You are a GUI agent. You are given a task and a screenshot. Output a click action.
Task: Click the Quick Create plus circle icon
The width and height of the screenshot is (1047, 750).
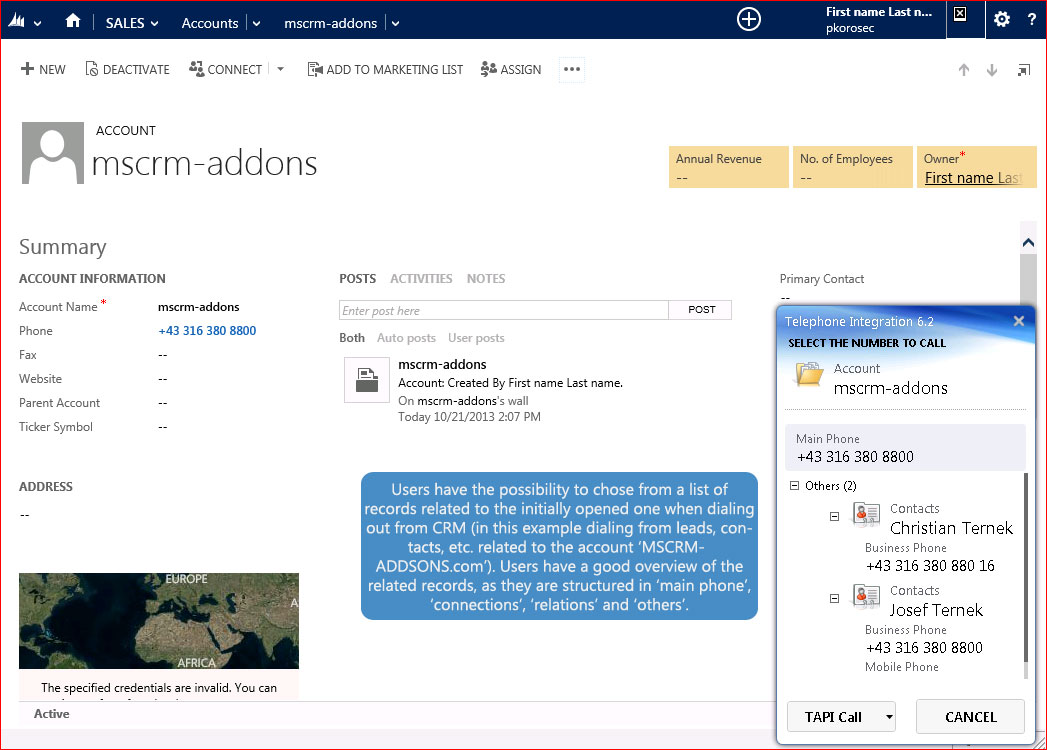[x=749, y=19]
